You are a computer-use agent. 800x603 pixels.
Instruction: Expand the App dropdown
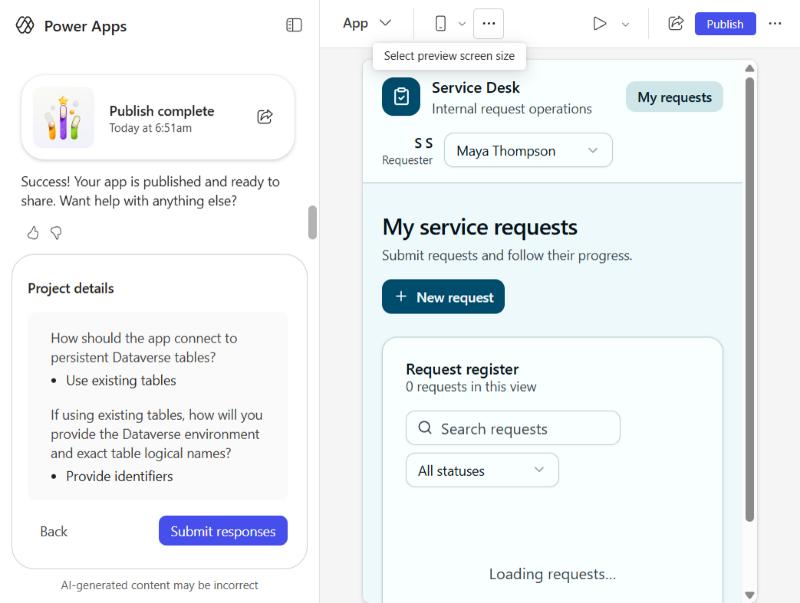[367, 23]
